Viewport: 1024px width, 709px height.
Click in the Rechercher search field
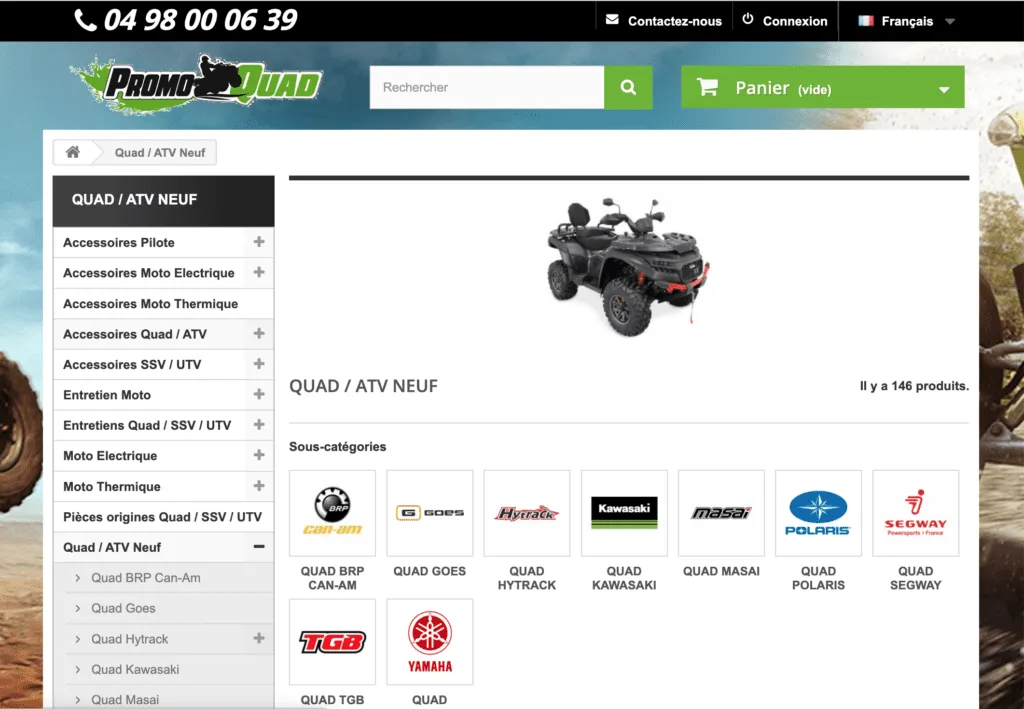point(486,88)
